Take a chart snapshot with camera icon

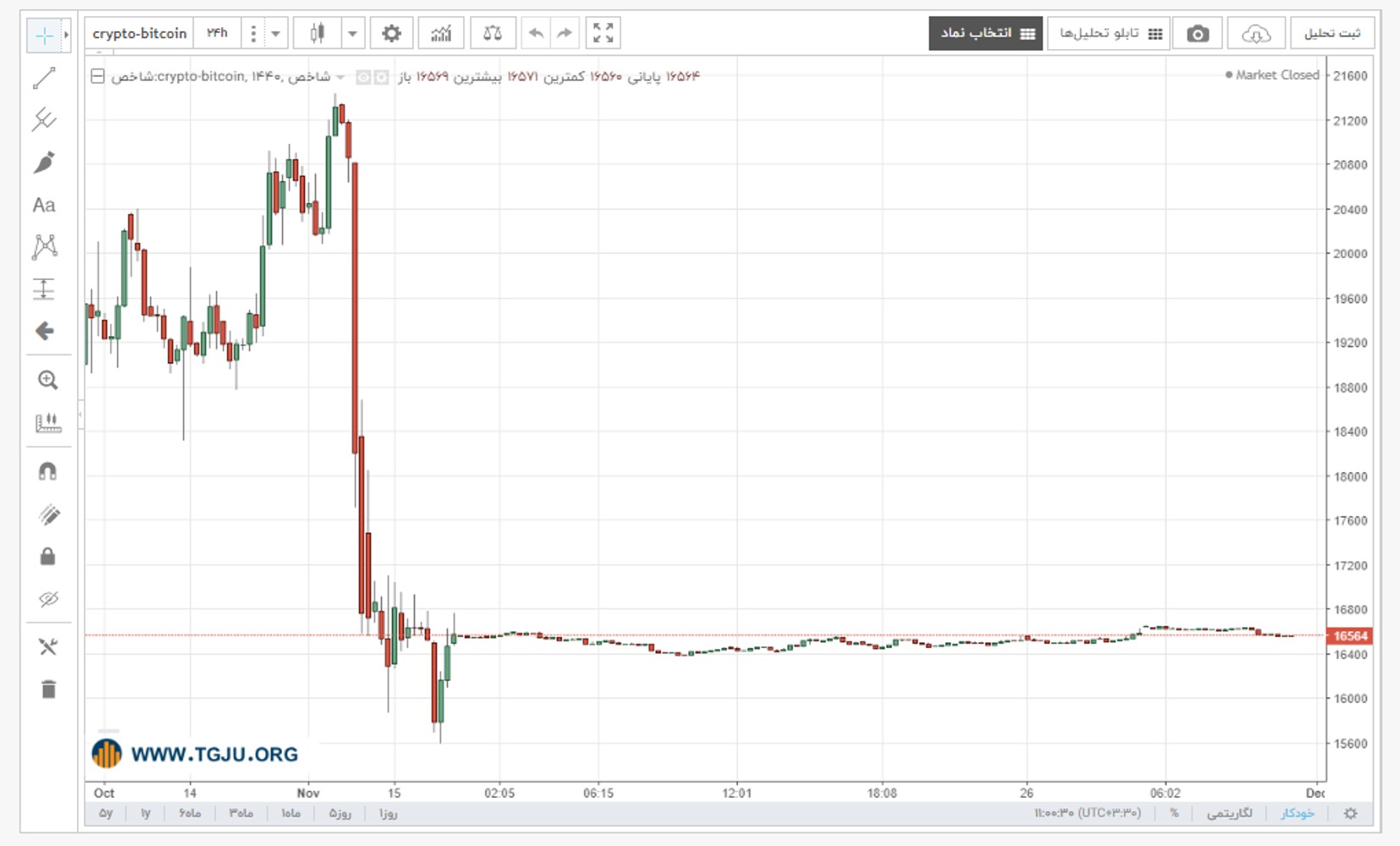(1197, 33)
